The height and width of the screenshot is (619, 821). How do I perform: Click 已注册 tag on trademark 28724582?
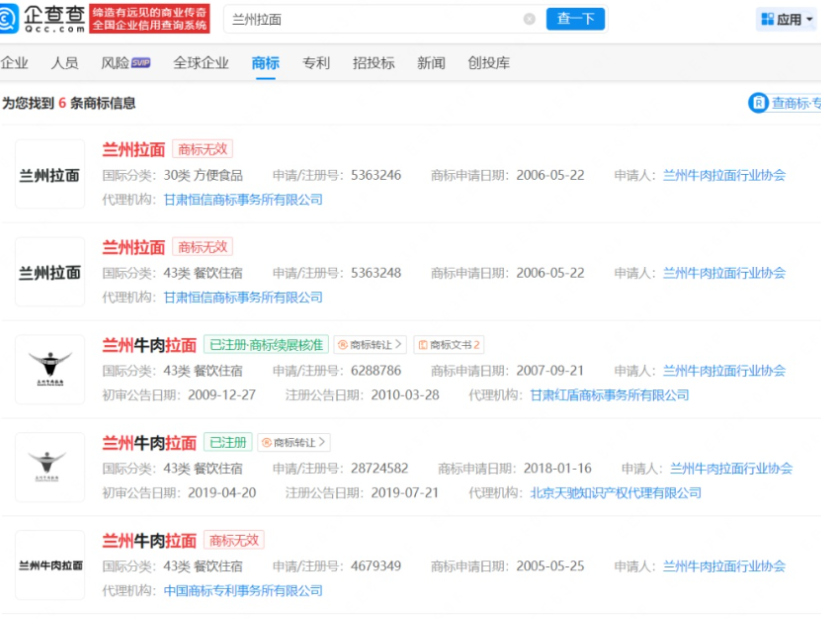point(228,443)
